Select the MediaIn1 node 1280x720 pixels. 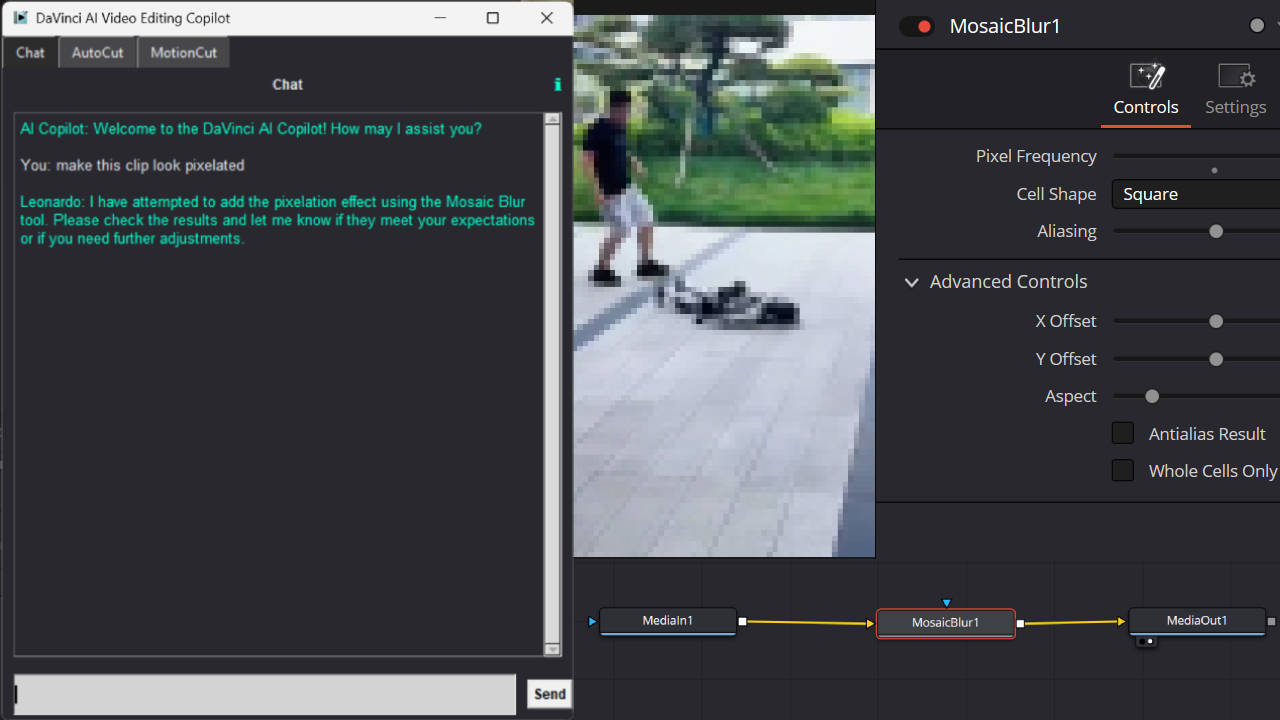click(667, 621)
